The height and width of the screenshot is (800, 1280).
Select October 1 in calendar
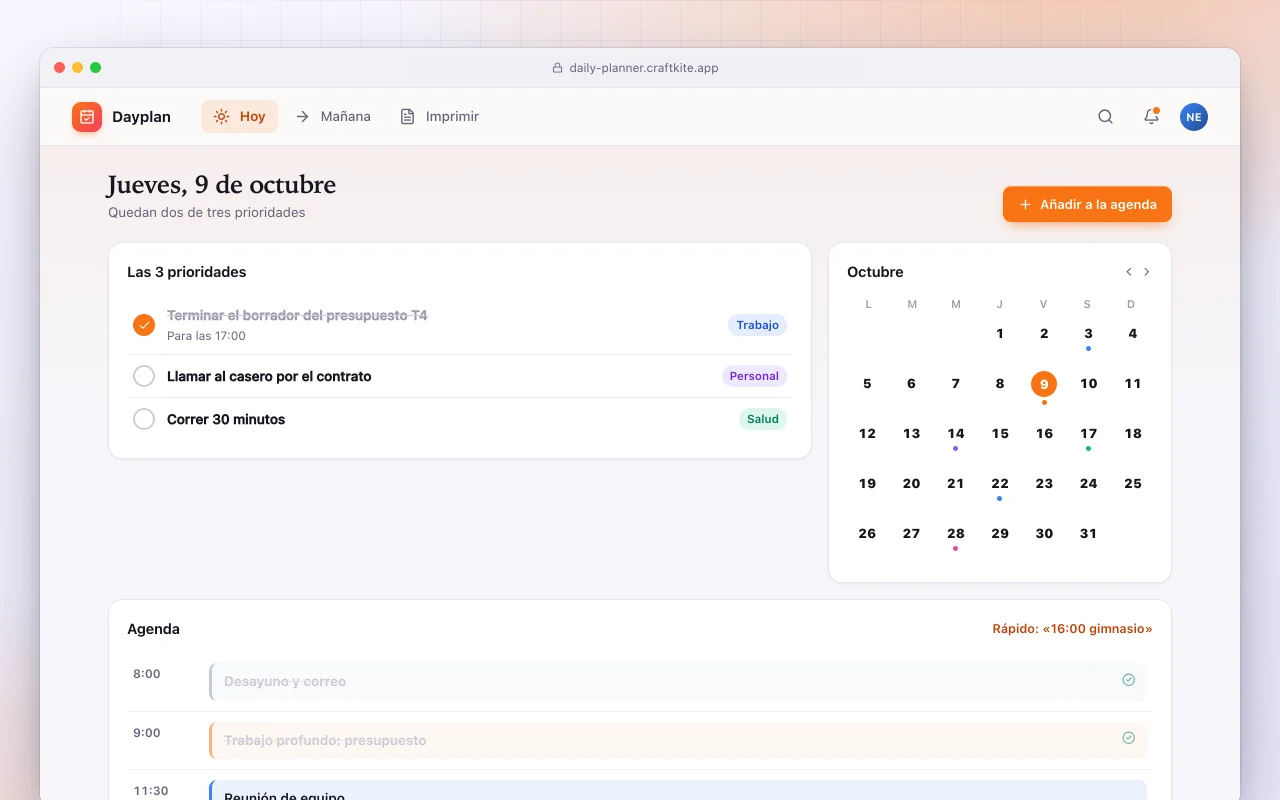point(1000,334)
